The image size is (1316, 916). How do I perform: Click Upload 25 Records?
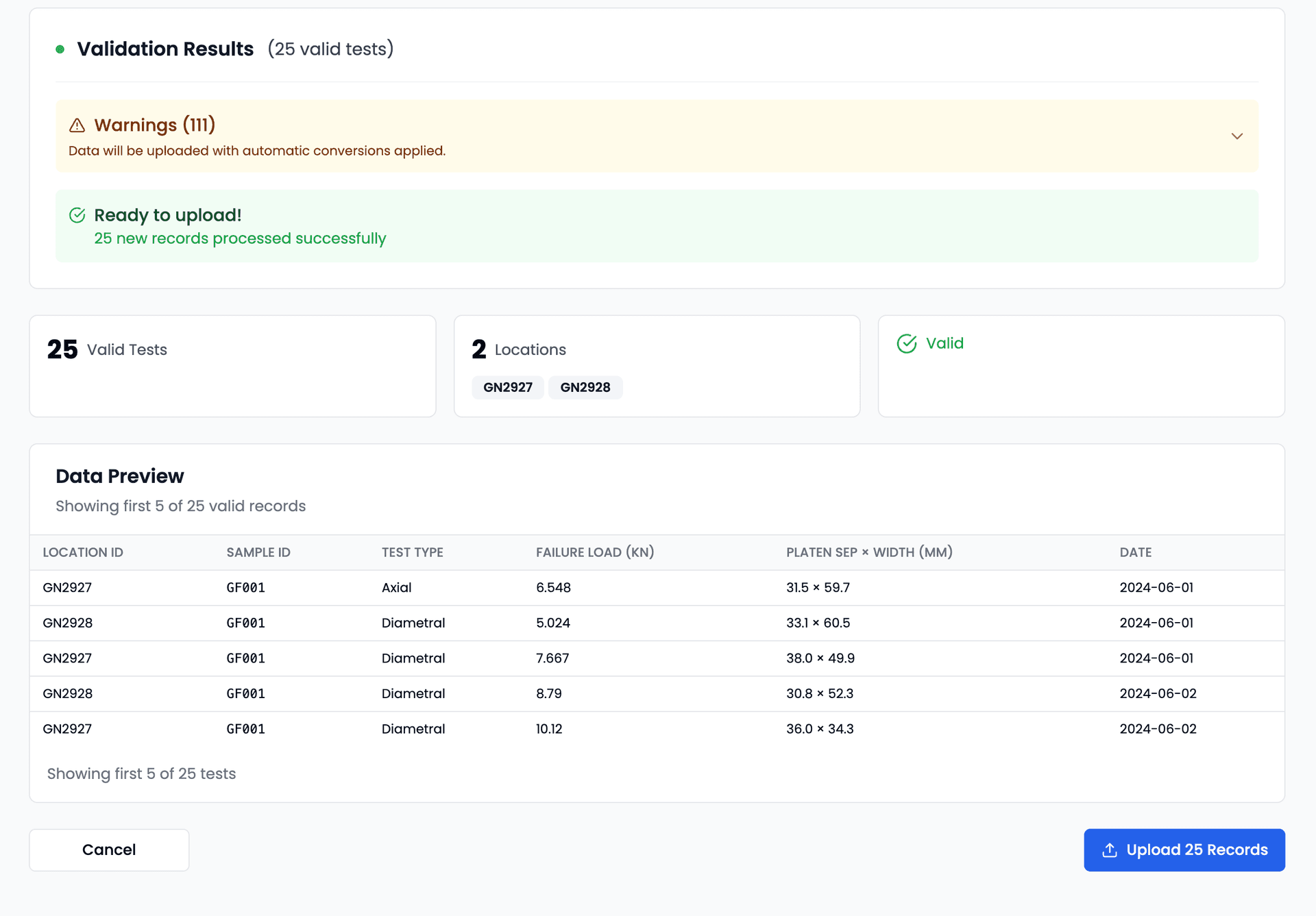(x=1184, y=850)
